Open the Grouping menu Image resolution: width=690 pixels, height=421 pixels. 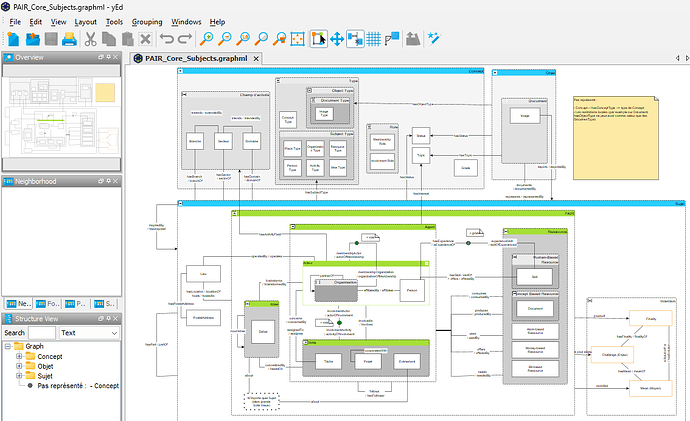tap(148, 21)
